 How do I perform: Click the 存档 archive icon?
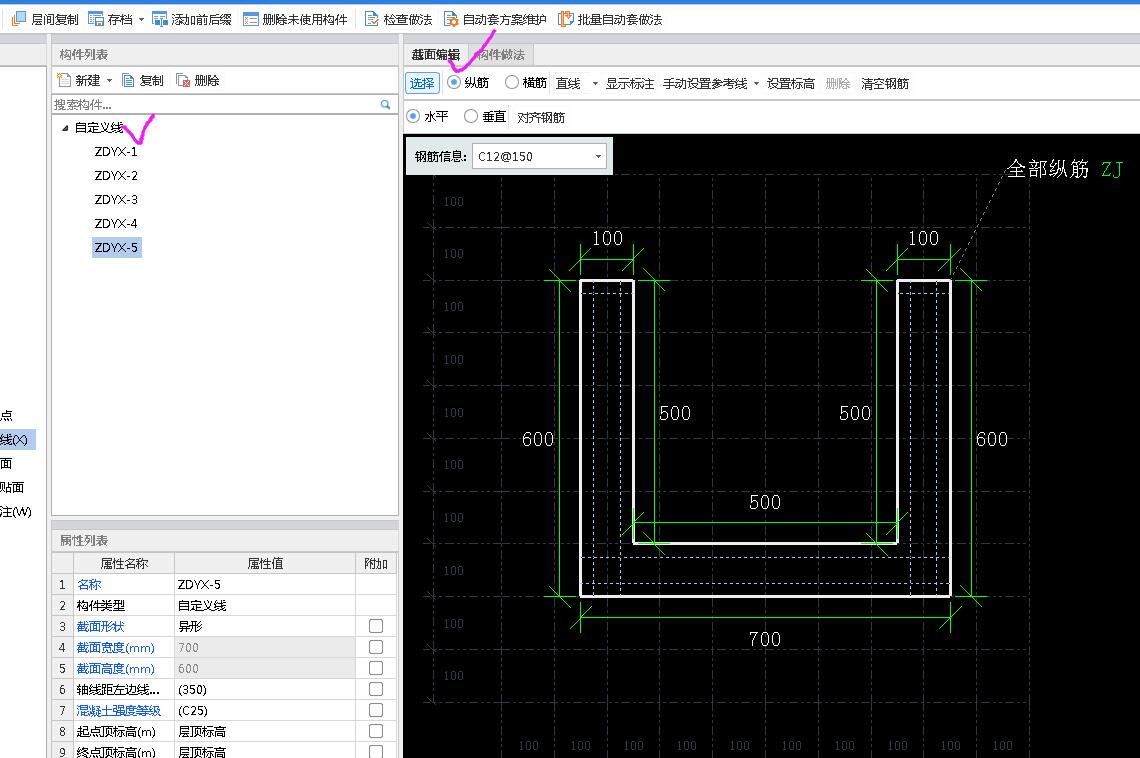click(x=95, y=19)
